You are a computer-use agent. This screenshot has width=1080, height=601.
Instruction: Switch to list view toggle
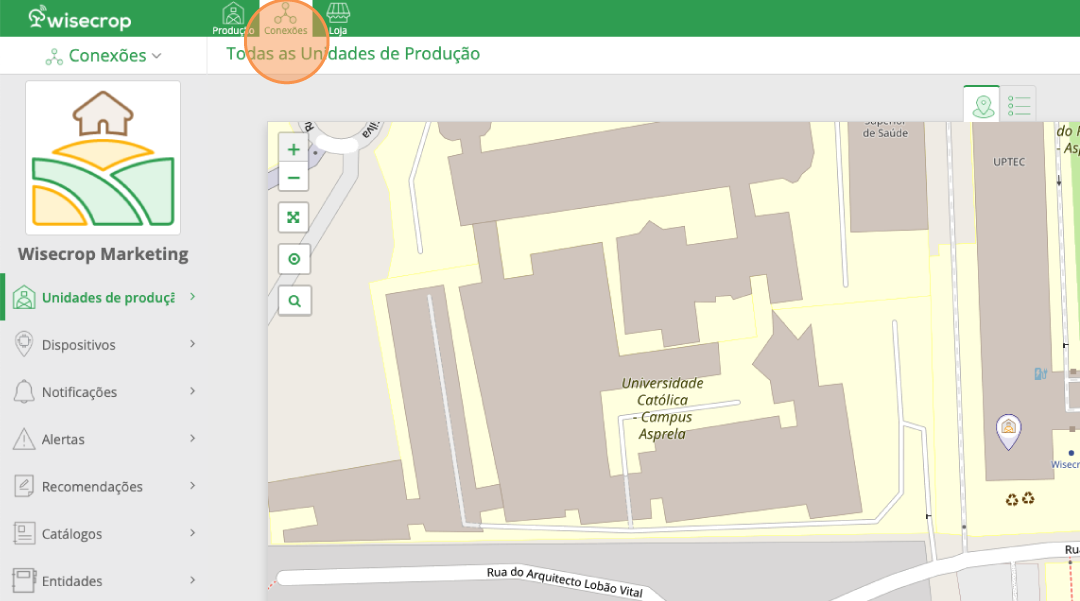point(1019,104)
